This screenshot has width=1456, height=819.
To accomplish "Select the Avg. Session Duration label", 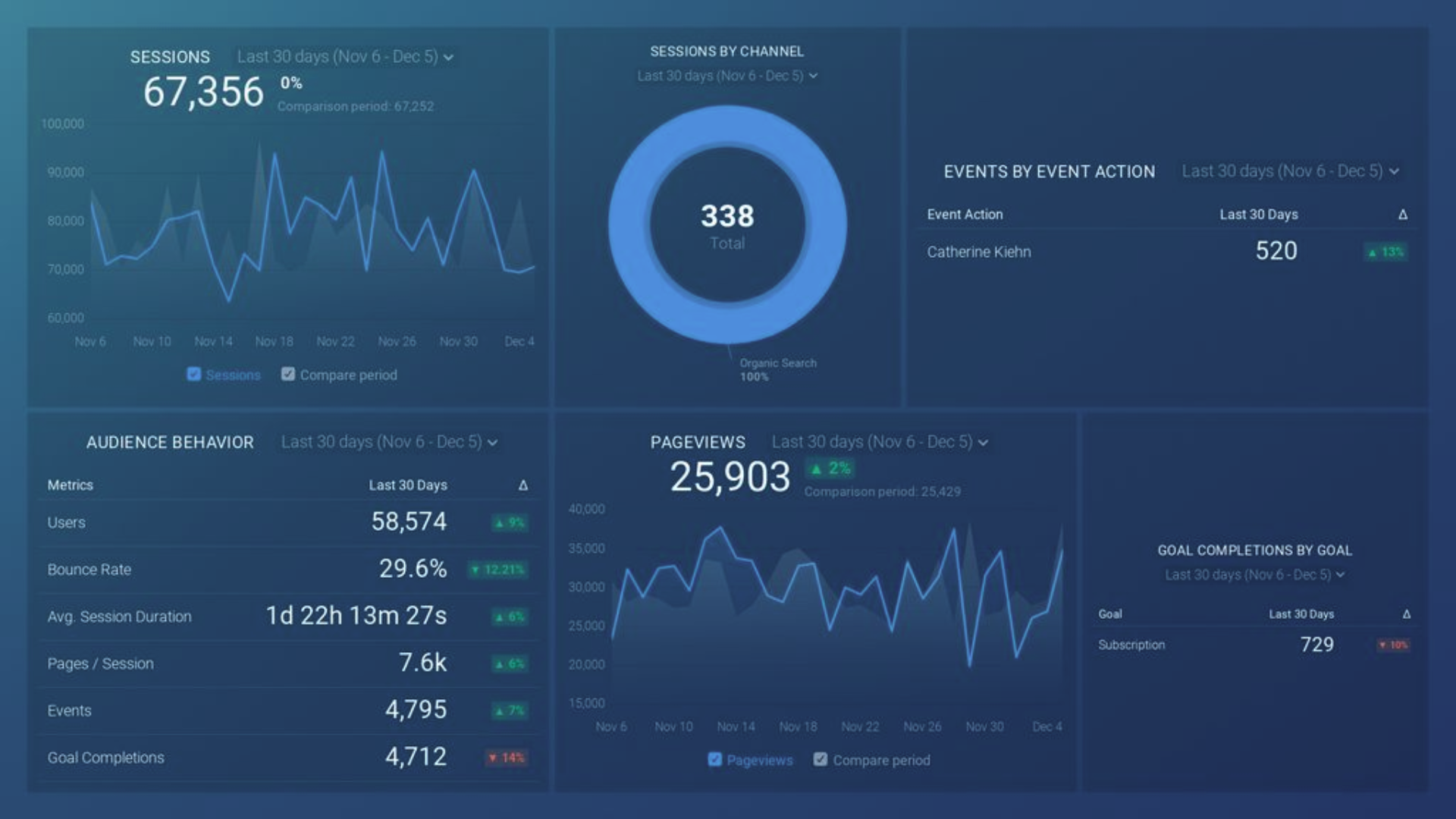I will click(x=119, y=617).
